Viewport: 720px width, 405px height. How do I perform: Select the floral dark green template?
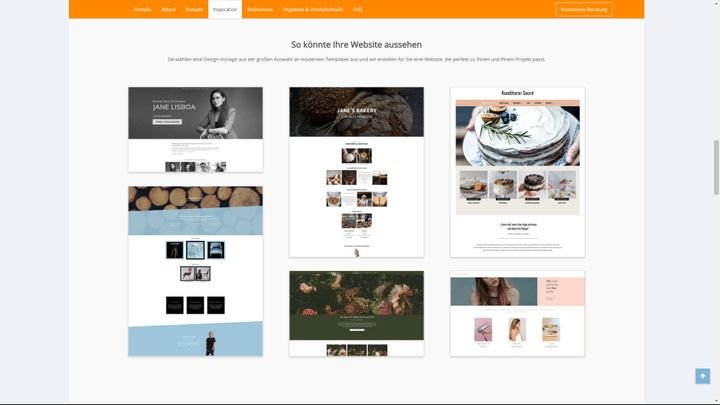point(356,313)
